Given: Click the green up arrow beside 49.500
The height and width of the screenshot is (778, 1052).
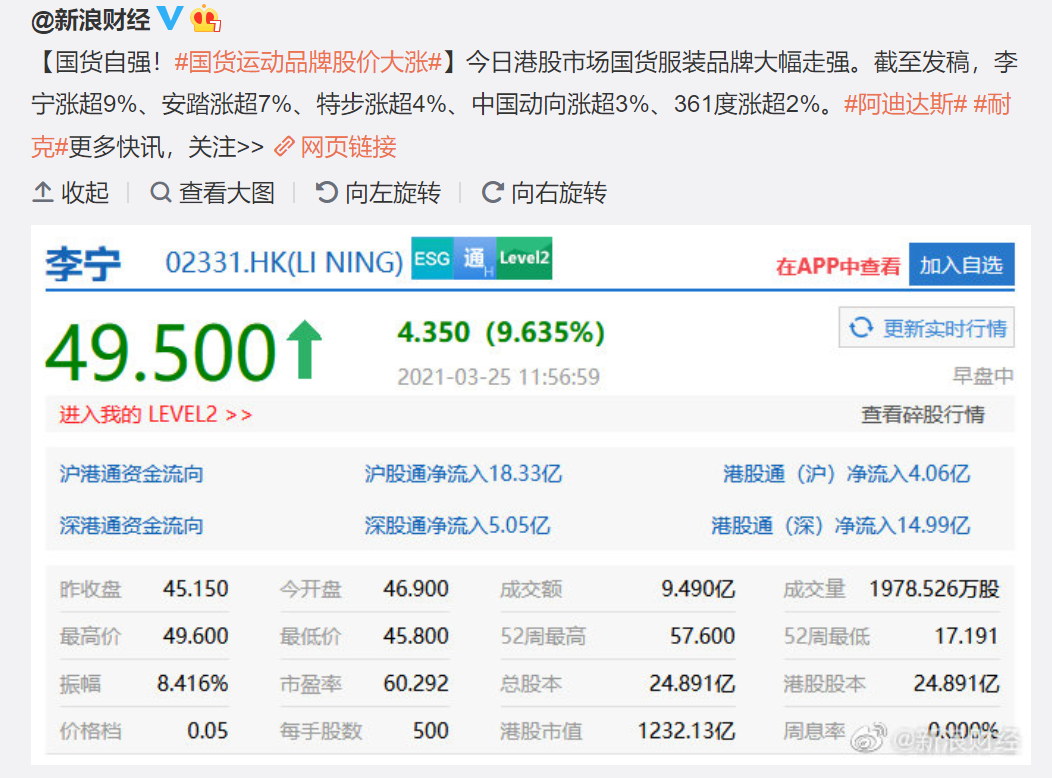Looking at the screenshot, I should click(x=305, y=349).
